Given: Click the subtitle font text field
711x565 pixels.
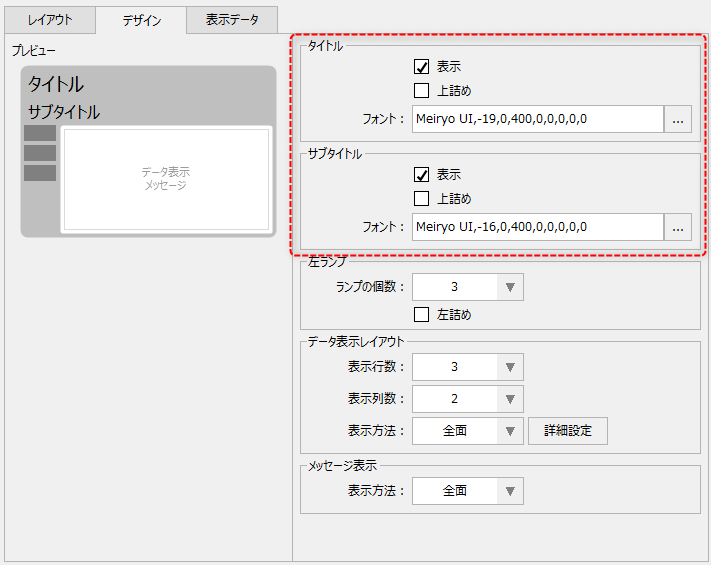Looking at the screenshot, I should [x=537, y=227].
